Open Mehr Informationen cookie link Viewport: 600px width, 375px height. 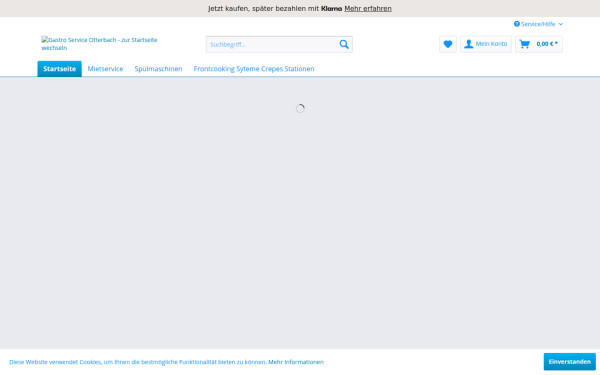point(296,362)
